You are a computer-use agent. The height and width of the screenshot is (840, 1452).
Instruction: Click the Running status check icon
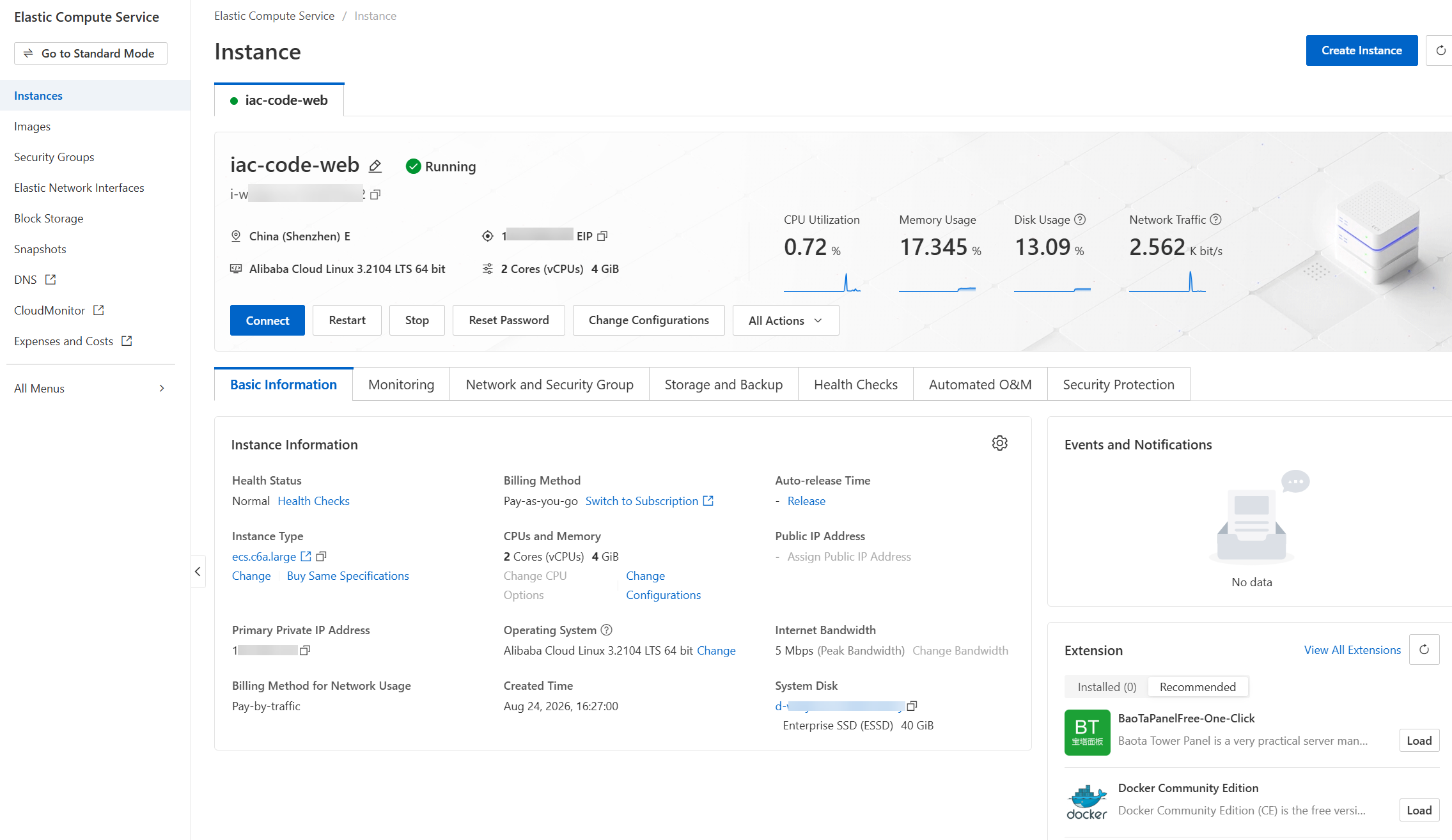pos(414,167)
